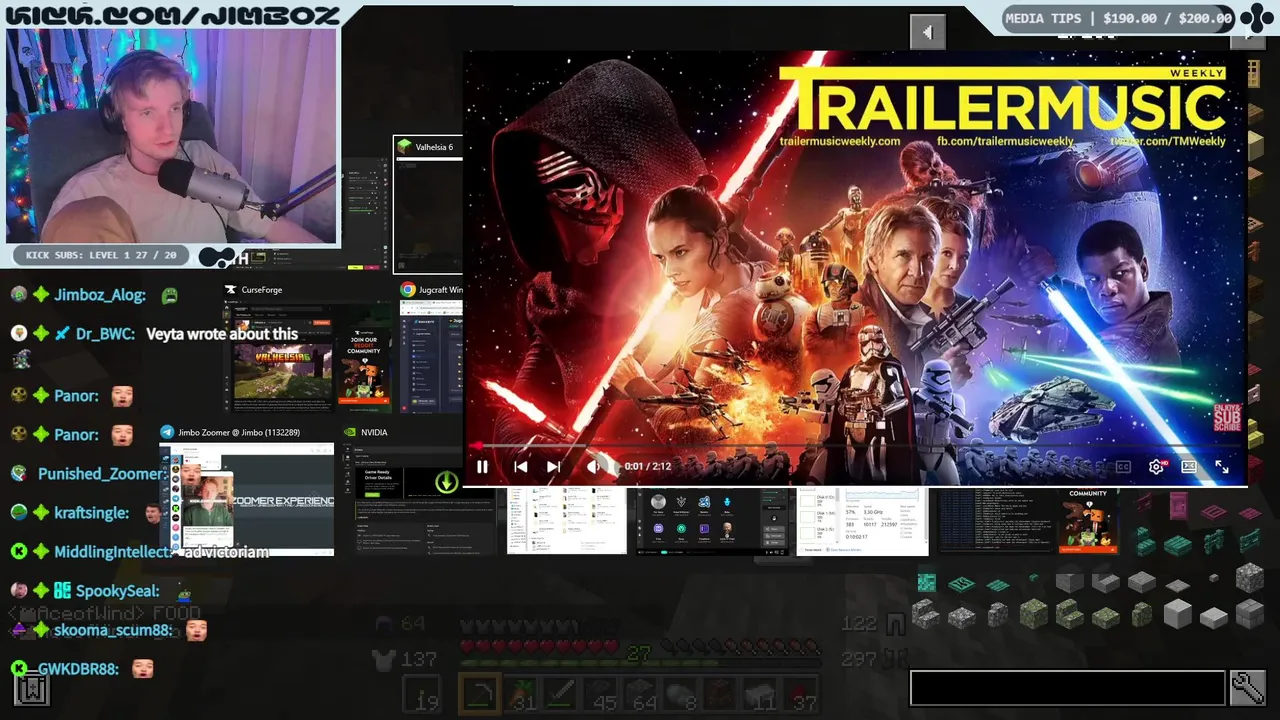The width and height of the screenshot is (1280, 720).
Task: Select the cobblestone block item
Action: point(1250,578)
